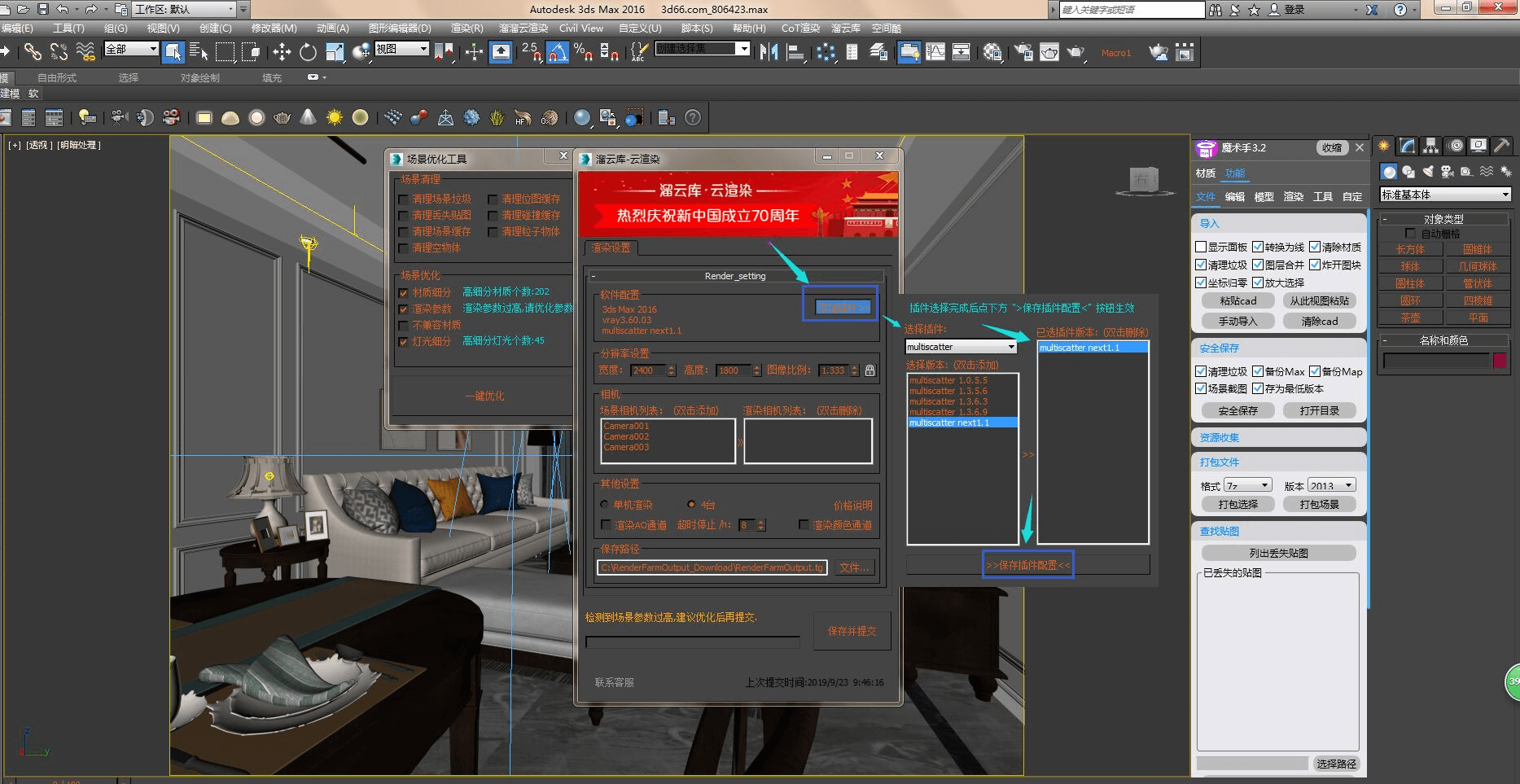Toggle the Angle Snap tool
The width and height of the screenshot is (1520, 784).
coord(557,52)
